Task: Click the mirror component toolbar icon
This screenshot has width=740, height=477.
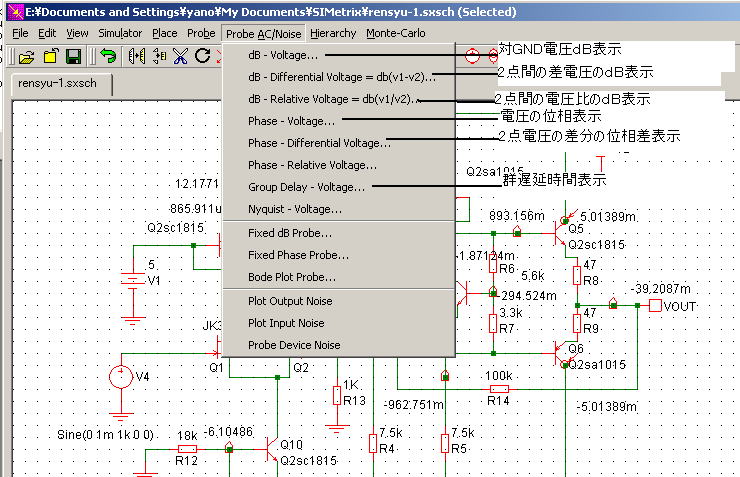Action: pyautogui.click(x=136, y=56)
